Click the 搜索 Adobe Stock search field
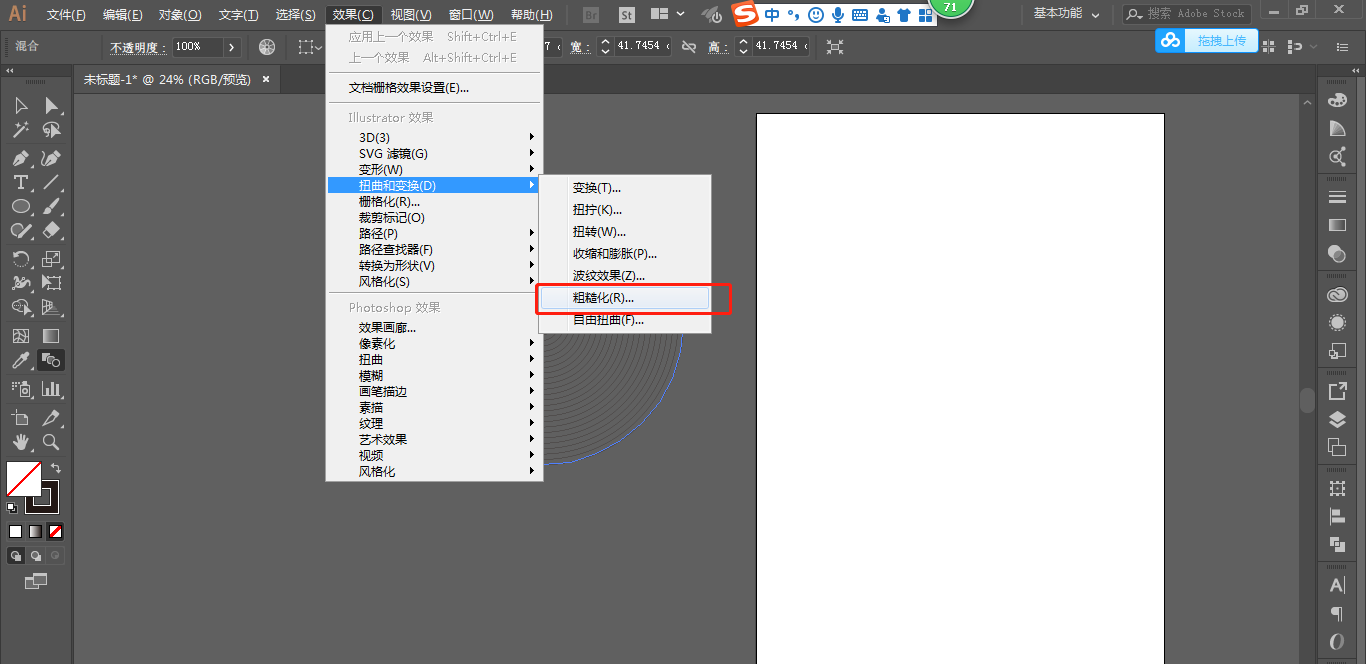The width and height of the screenshot is (1366, 664). (1185, 14)
